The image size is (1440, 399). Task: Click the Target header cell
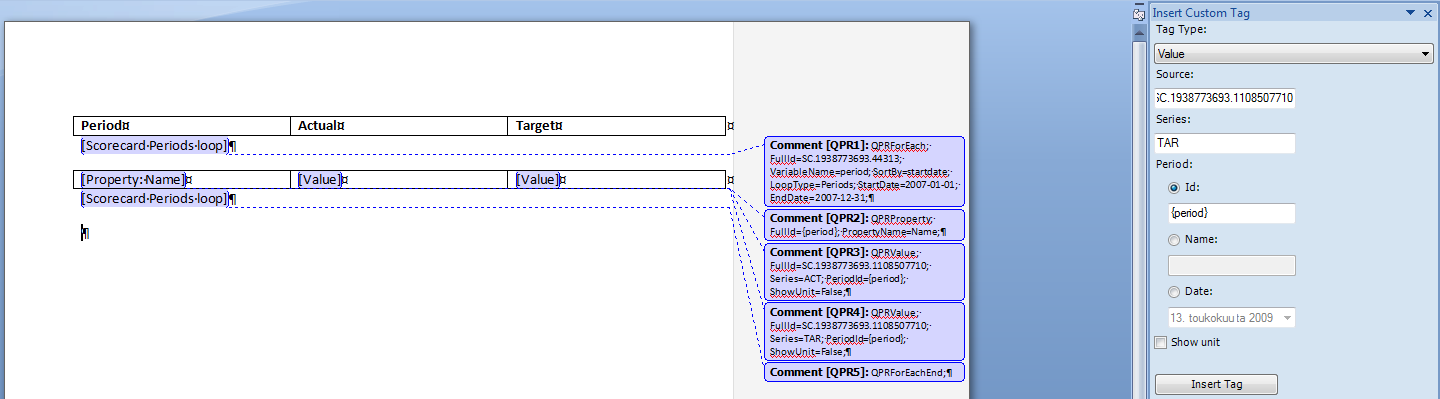tap(616, 126)
